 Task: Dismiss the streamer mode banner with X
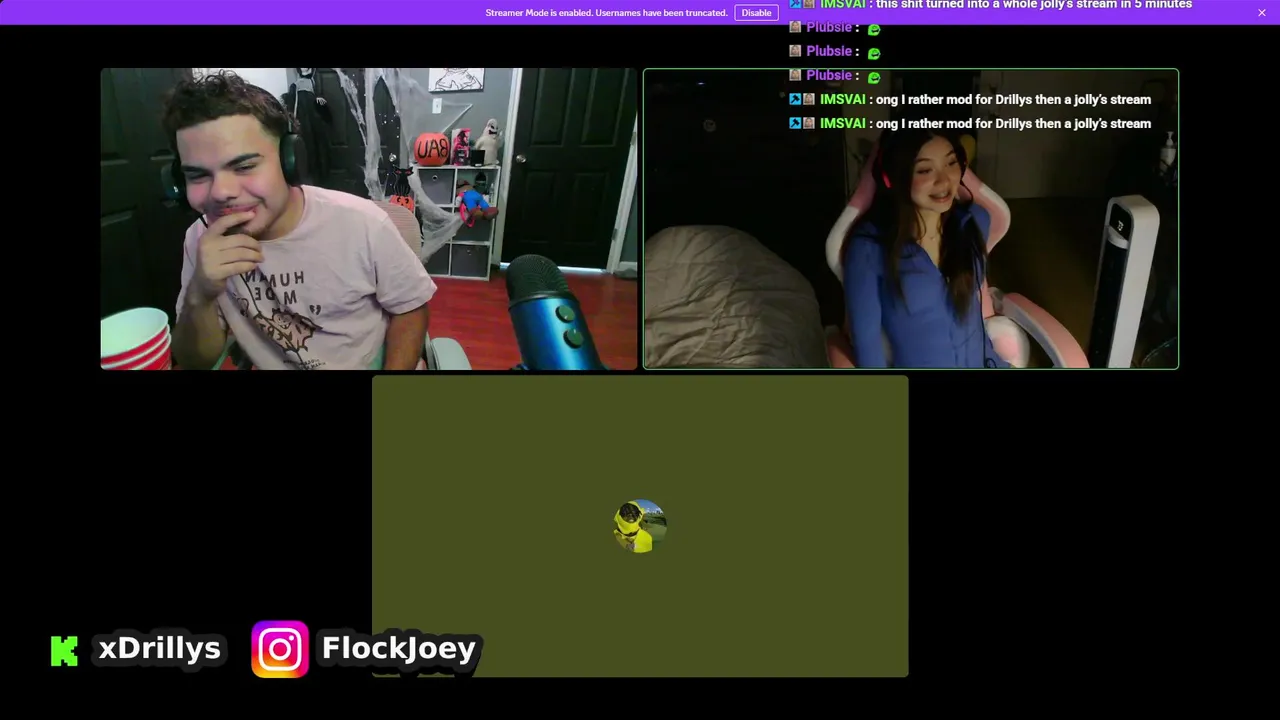[x=1262, y=13]
